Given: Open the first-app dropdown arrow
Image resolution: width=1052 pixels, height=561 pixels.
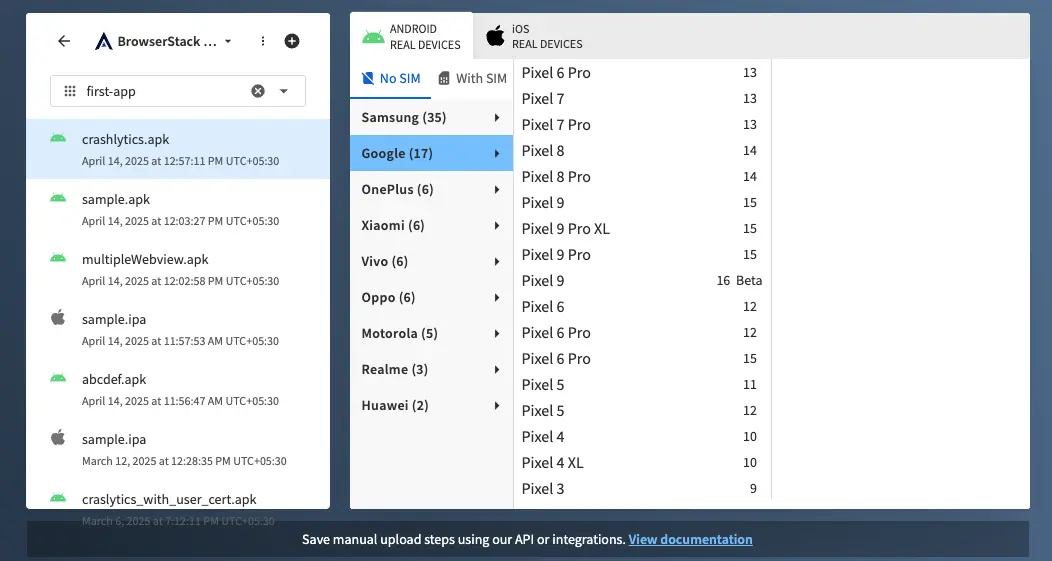Looking at the screenshot, I should 284,91.
